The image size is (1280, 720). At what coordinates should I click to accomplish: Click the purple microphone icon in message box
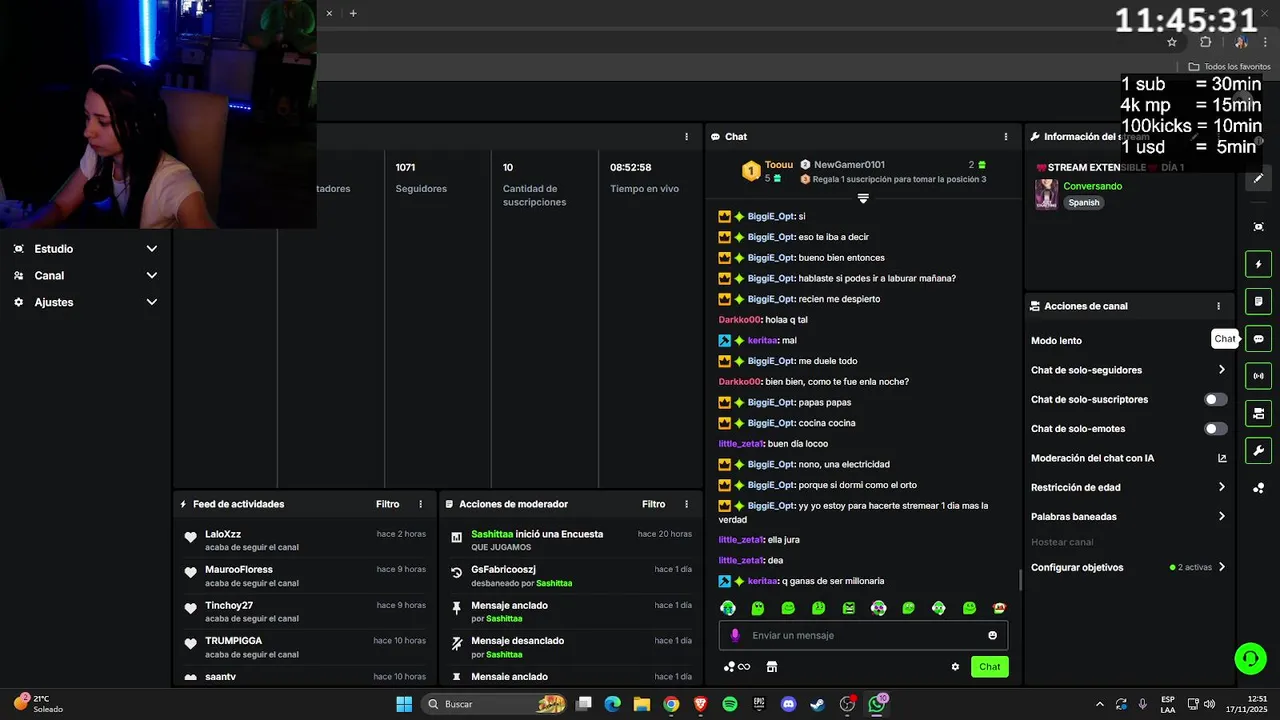[735, 635]
